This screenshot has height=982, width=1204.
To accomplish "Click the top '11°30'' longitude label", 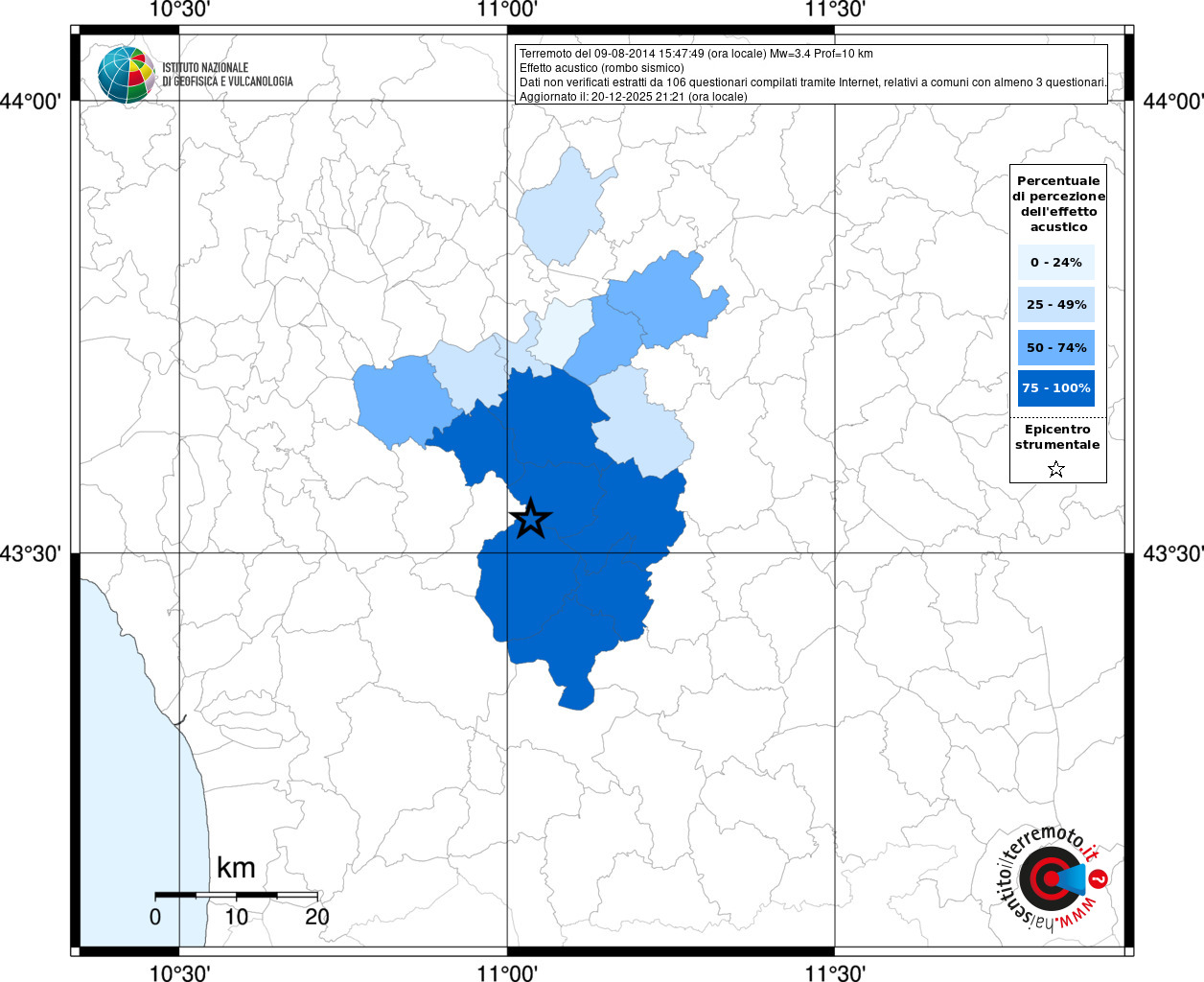I will 835,11.
